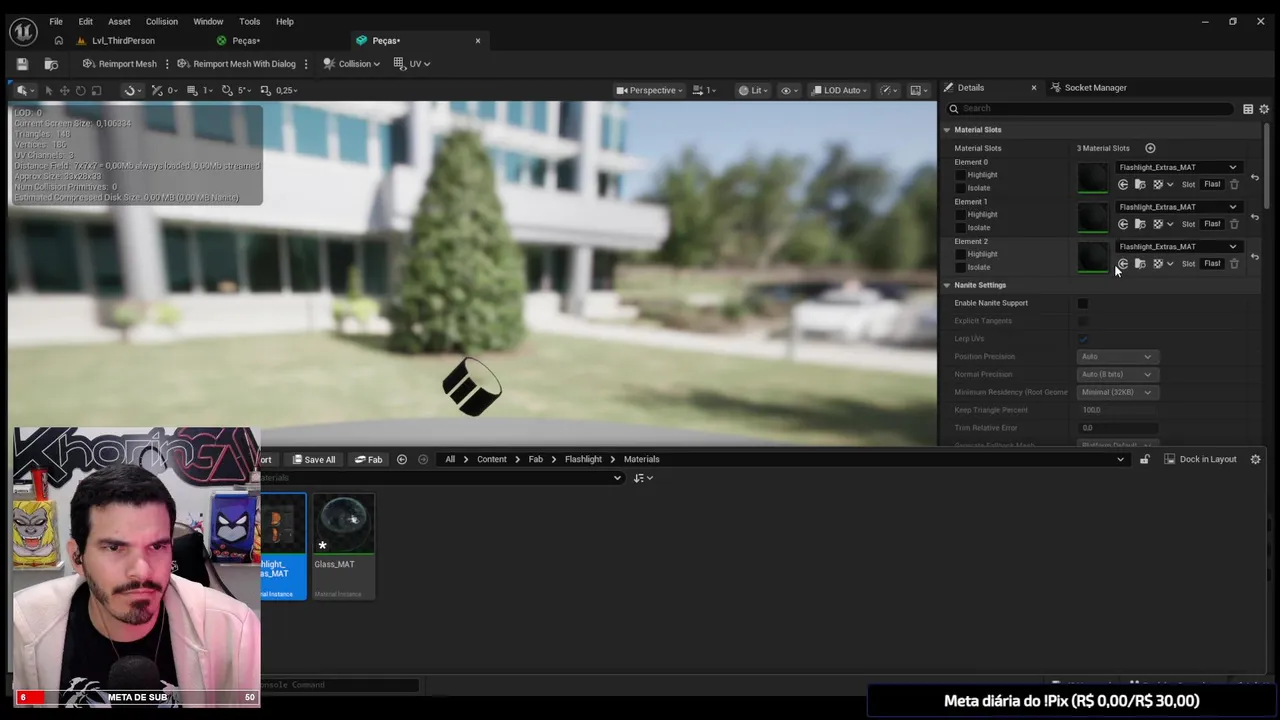Image resolution: width=1280 pixels, height=720 pixels.
Task: Enable Highlight checkbox for Element 2
Action: point(961,254)
